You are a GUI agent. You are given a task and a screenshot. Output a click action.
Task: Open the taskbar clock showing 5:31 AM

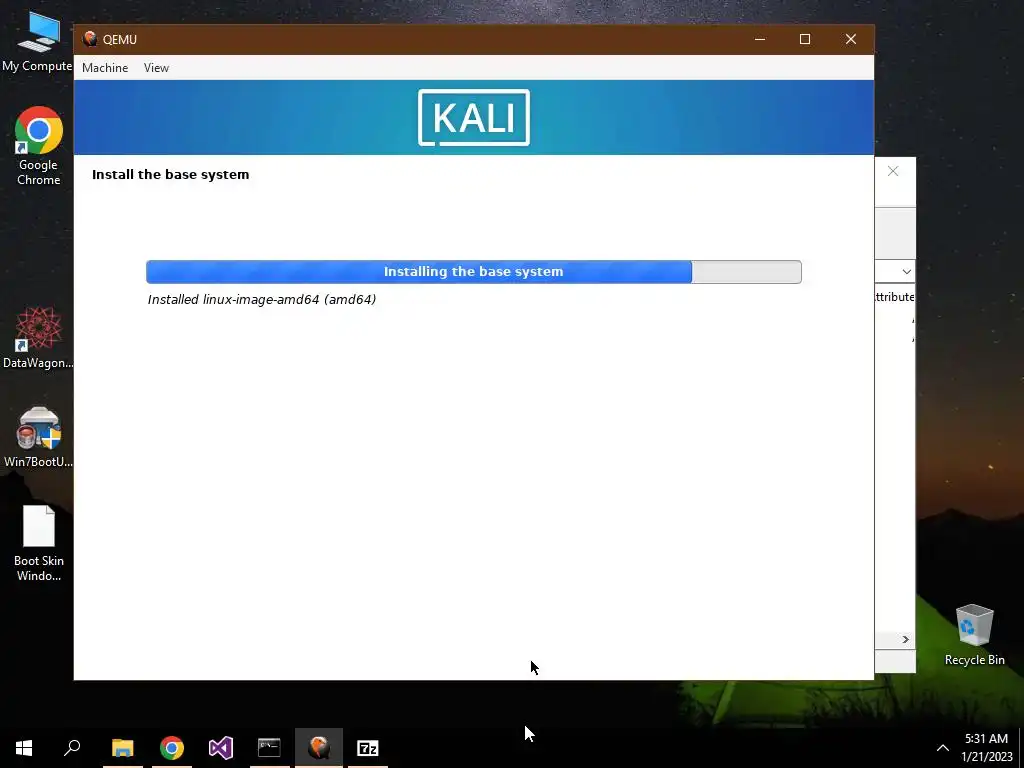(986, 748)
